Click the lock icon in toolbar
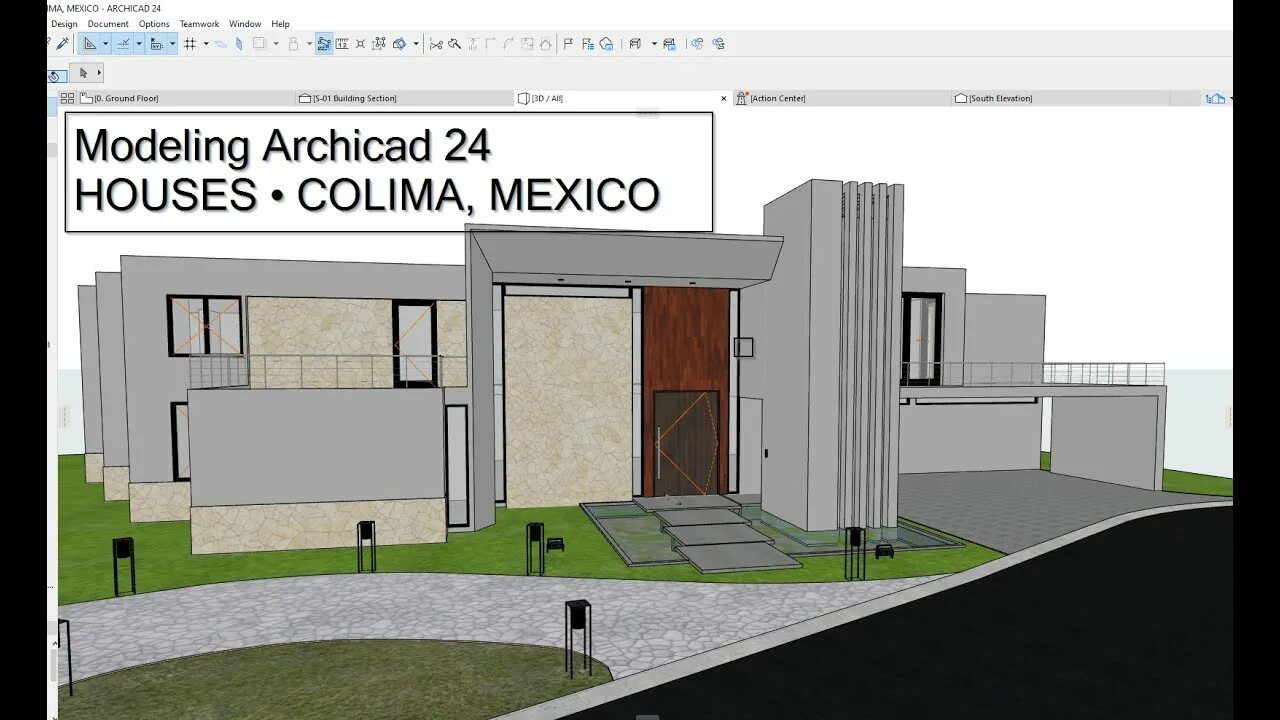 [293, 43]
